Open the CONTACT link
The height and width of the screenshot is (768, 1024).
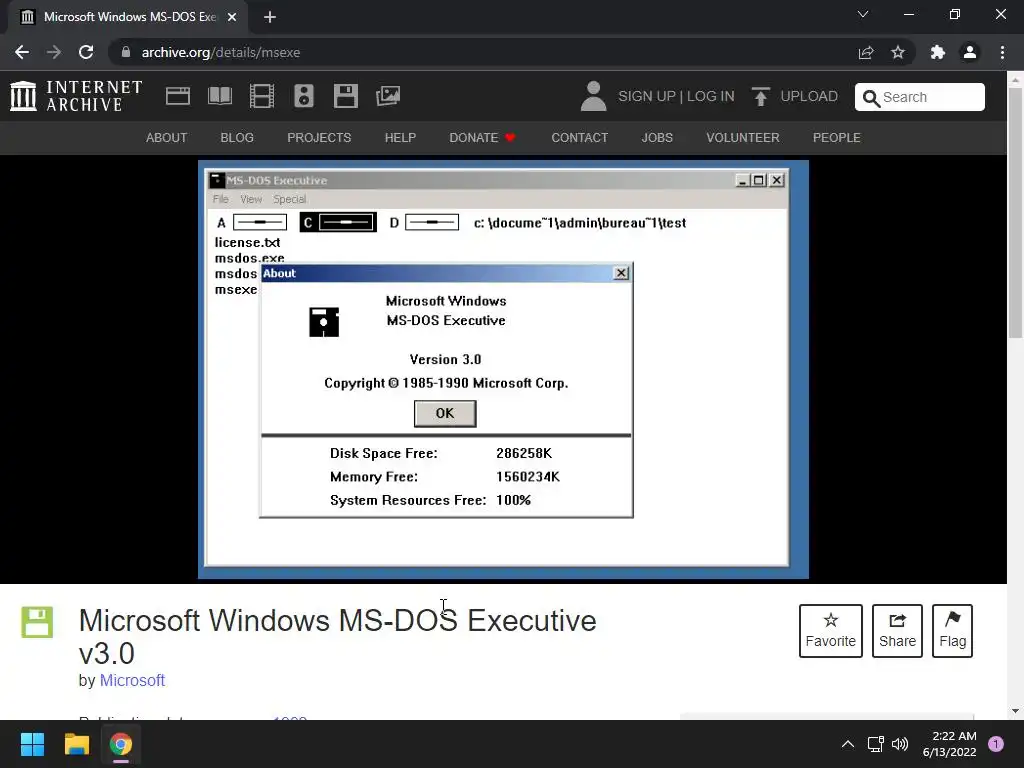pos(579,138)
